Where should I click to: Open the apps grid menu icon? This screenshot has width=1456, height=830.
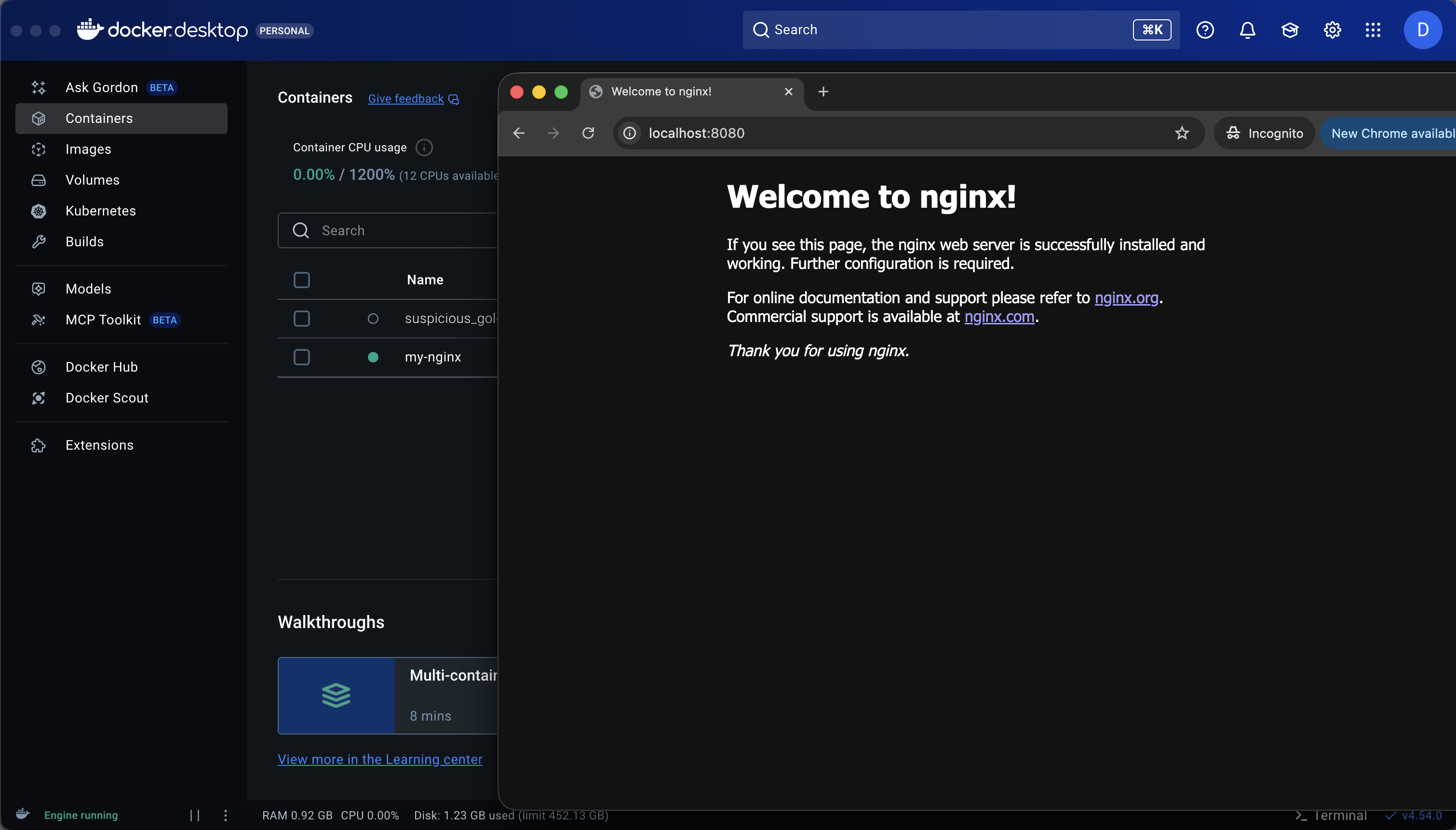(1373, 30)
